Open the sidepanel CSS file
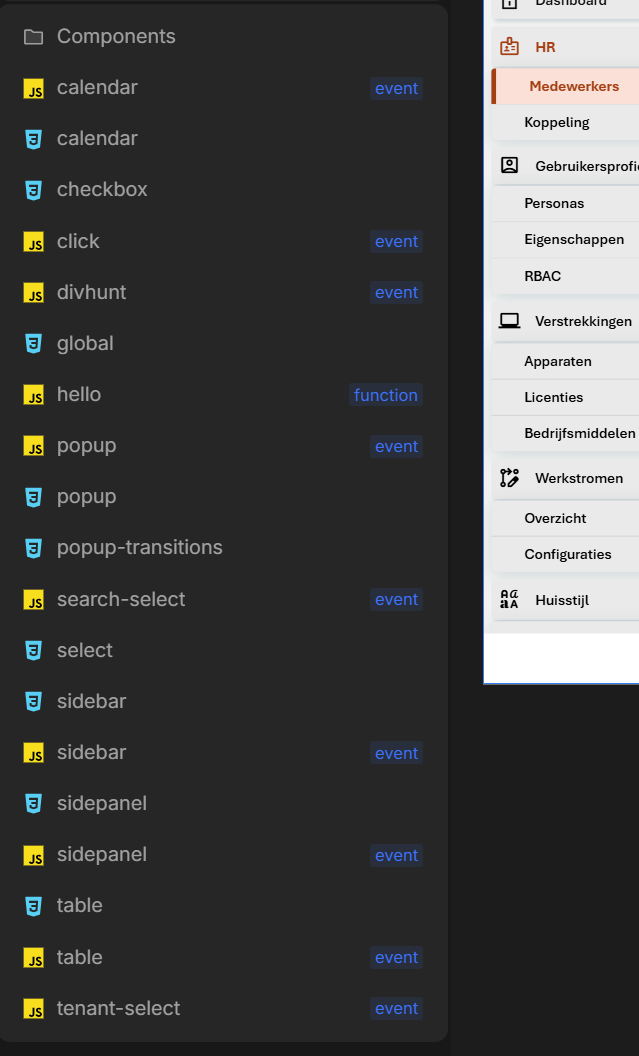 coord(101,803)
